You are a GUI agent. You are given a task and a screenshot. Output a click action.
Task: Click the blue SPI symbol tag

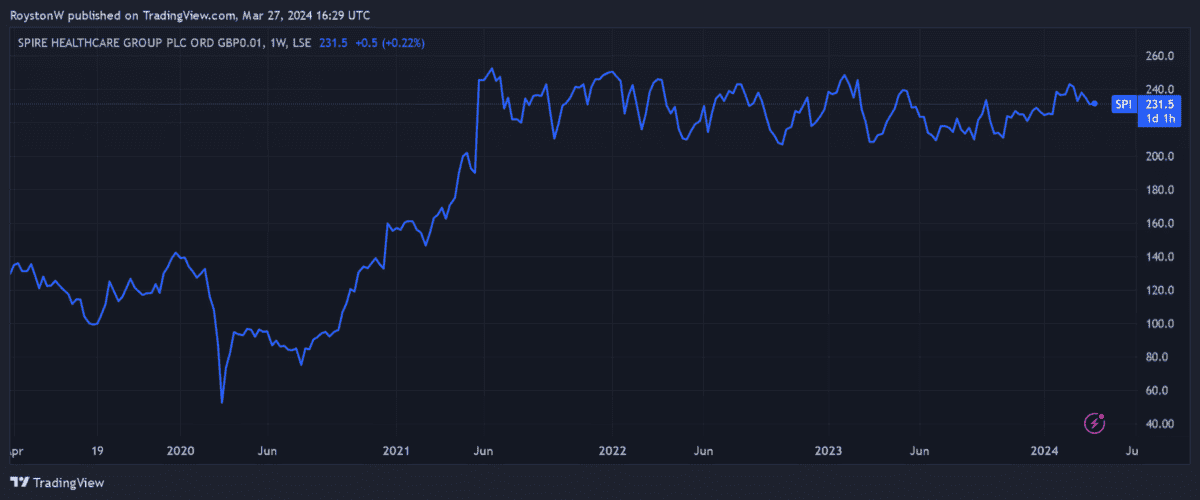tap(1124, 103)
